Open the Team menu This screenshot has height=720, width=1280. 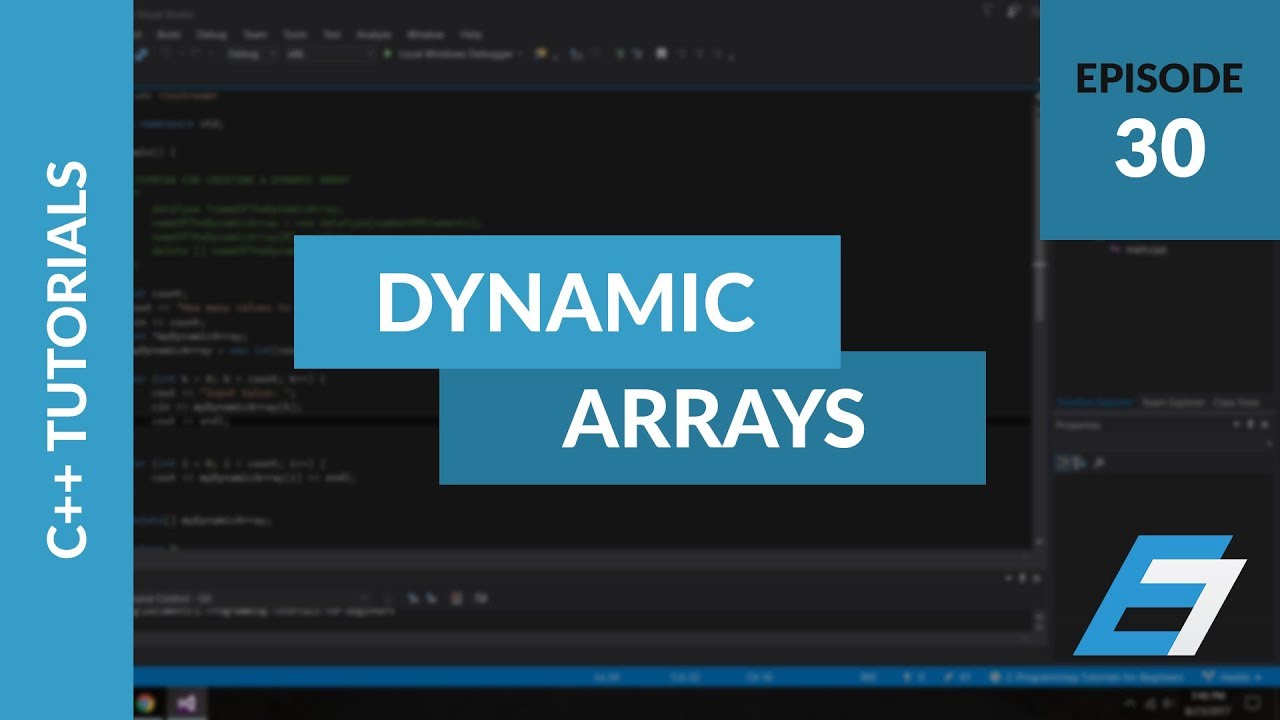click(254, 34)
